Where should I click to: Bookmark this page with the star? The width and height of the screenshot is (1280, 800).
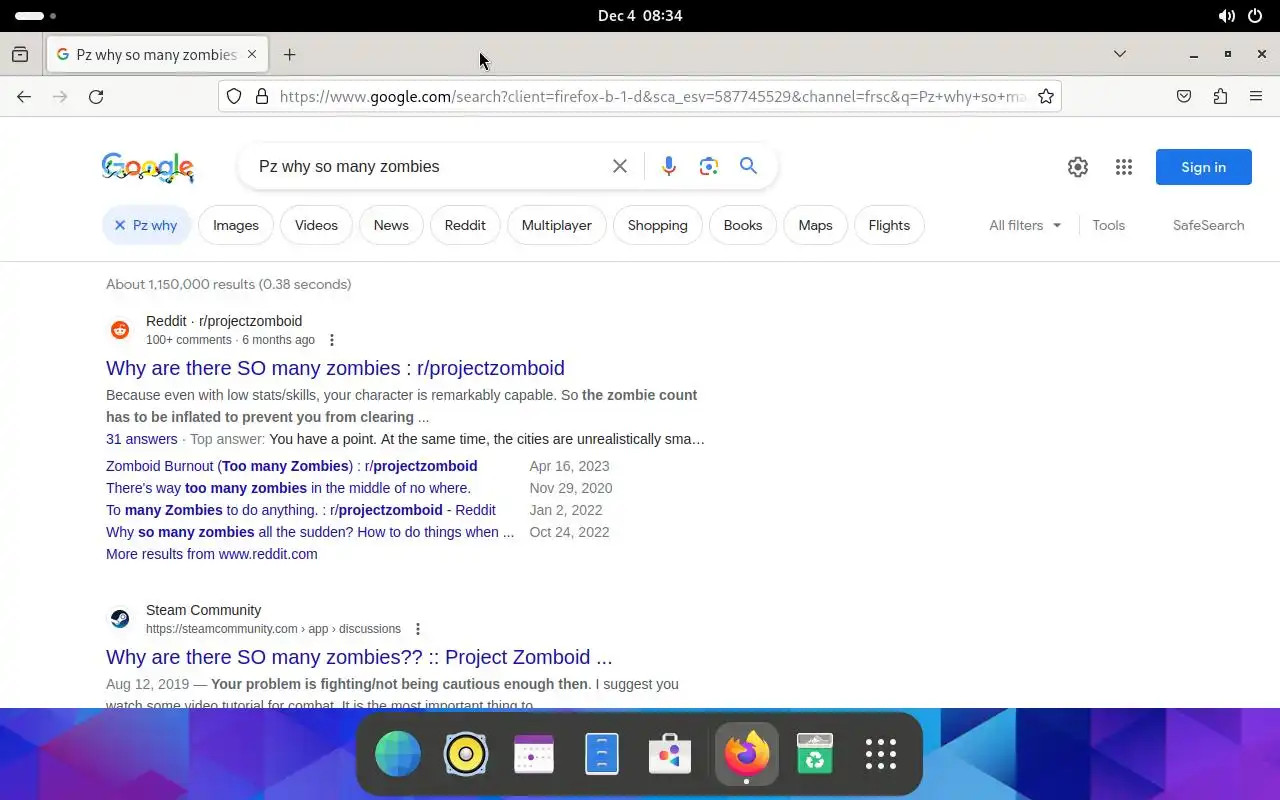1046,97
